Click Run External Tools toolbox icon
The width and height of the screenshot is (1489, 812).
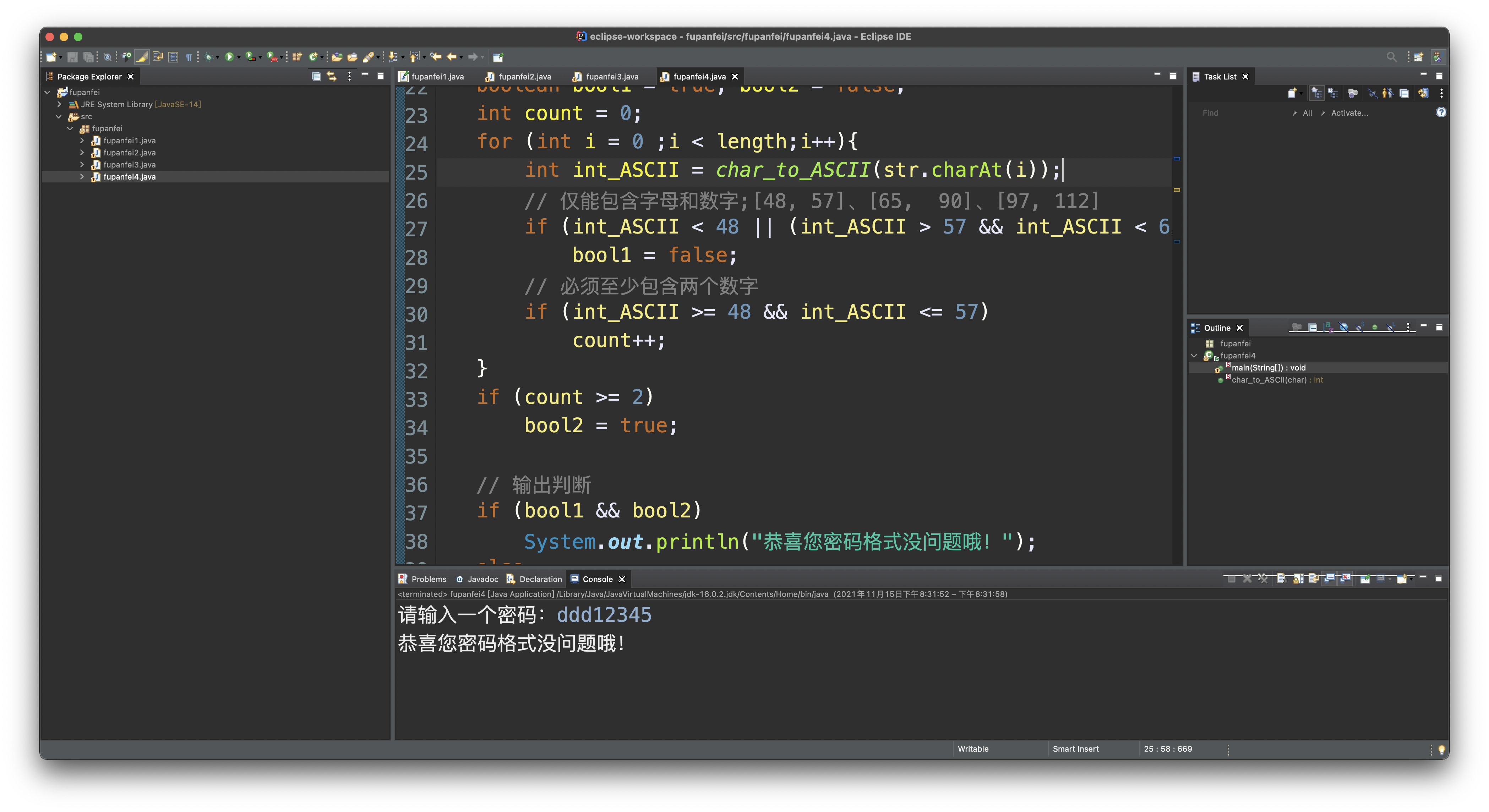point(272,57)
